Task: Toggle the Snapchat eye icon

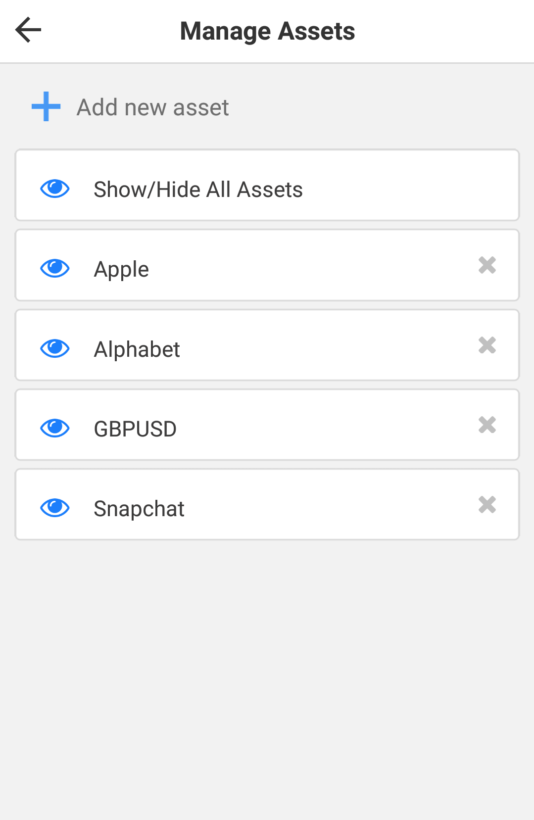Action: (x=55, y=508)
